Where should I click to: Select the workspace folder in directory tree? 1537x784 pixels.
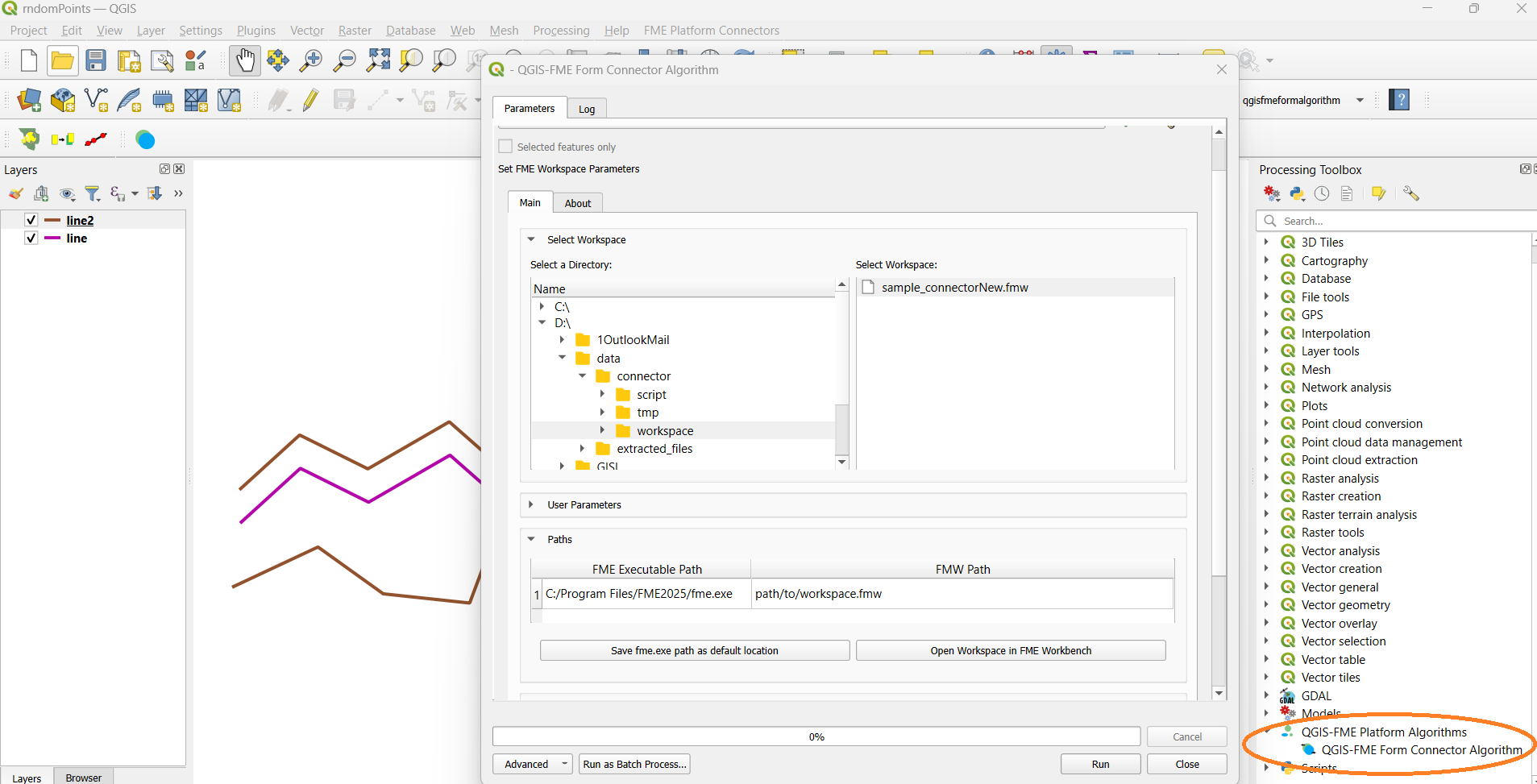(x=665, y=430)
